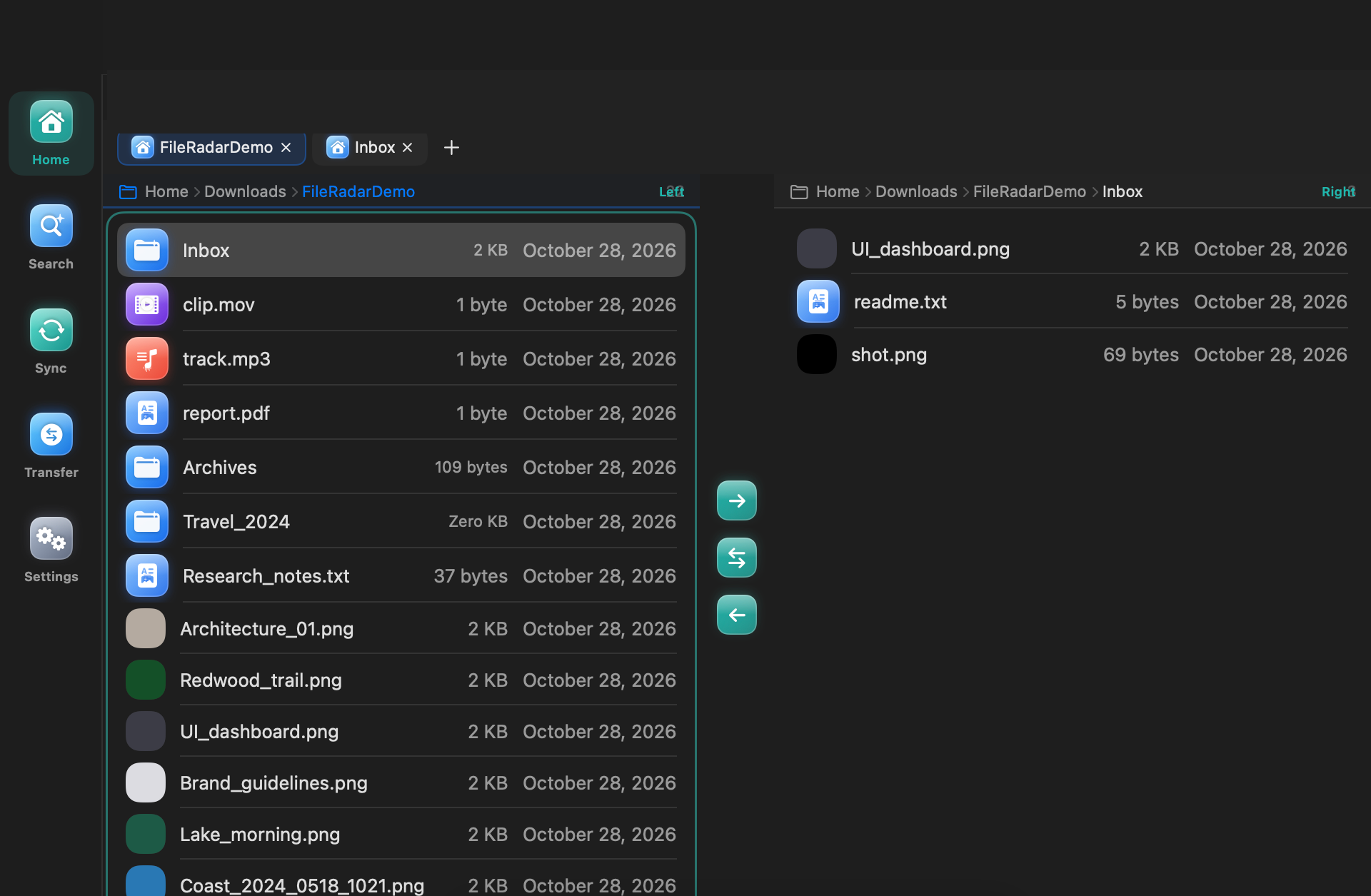Select UI_dashboard.png row in left pane
1371x896 pixels.
[401, 731]
